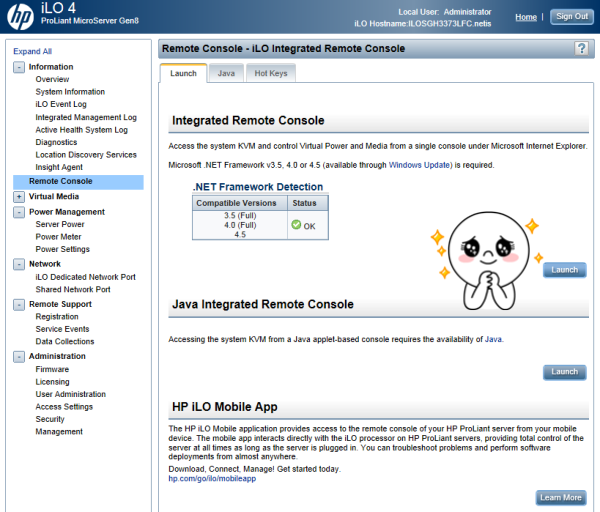Image resolution: width=600 pixels, height=512 pixels.
Task: Click the Status column header
Action: pyautogui.click(x=308, y=203)
